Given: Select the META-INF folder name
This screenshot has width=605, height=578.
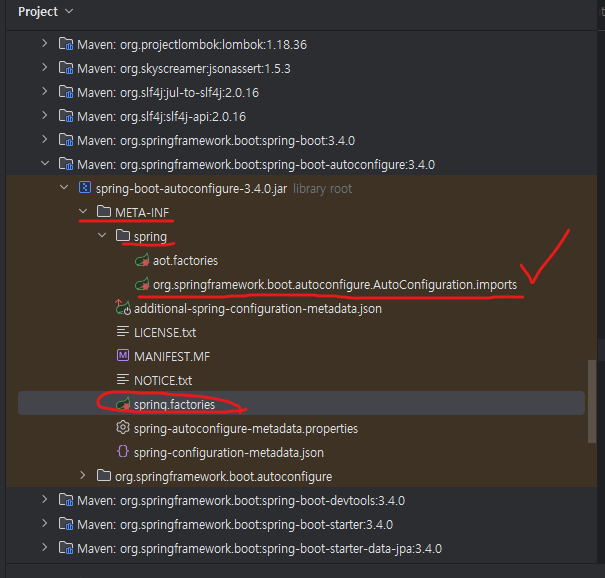Looking at the screenshot, I should (142, 213).
